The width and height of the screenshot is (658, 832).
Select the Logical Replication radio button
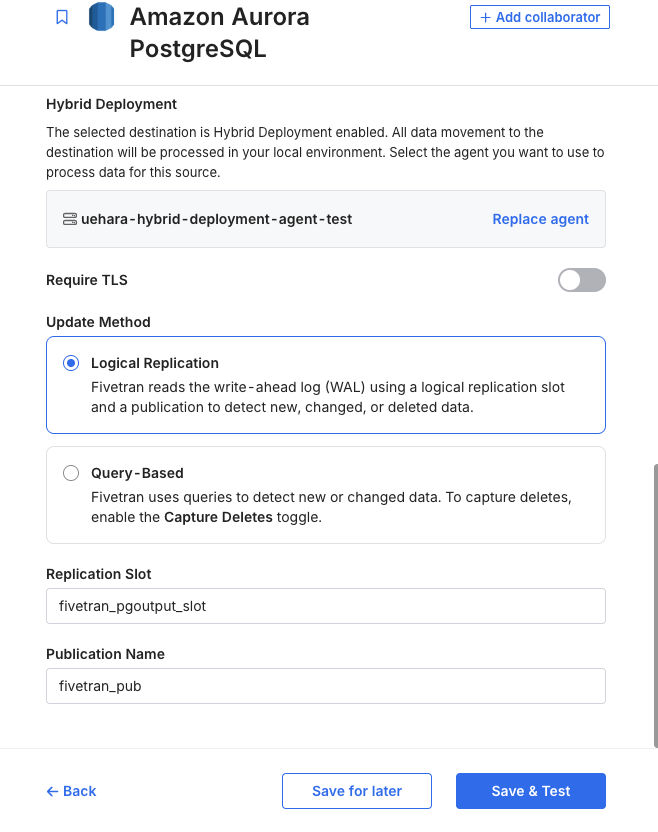(x=71, y=363)
